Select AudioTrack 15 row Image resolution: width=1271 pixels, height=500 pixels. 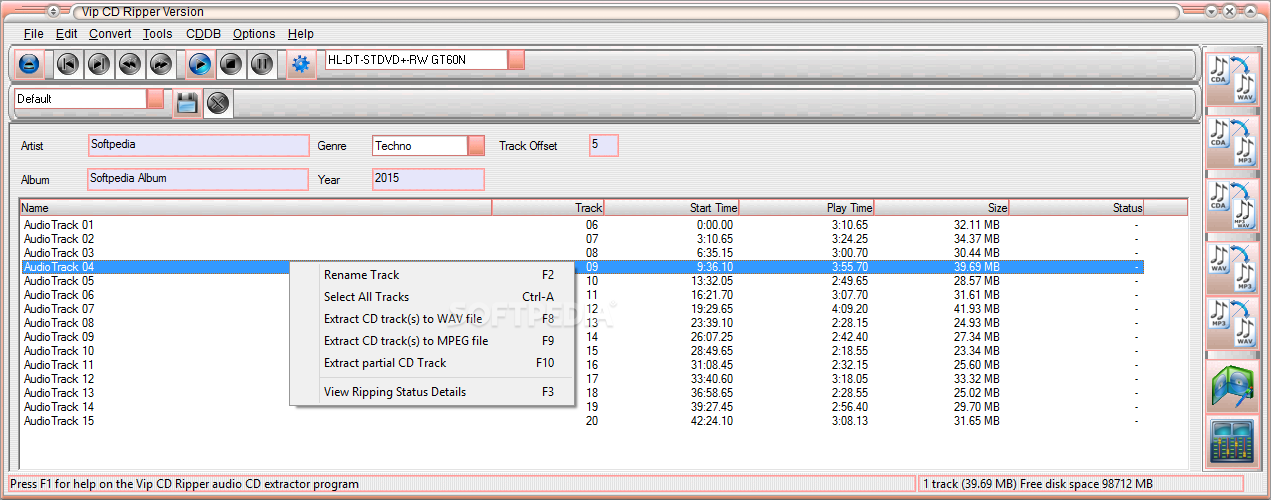(x=582, y=421)
